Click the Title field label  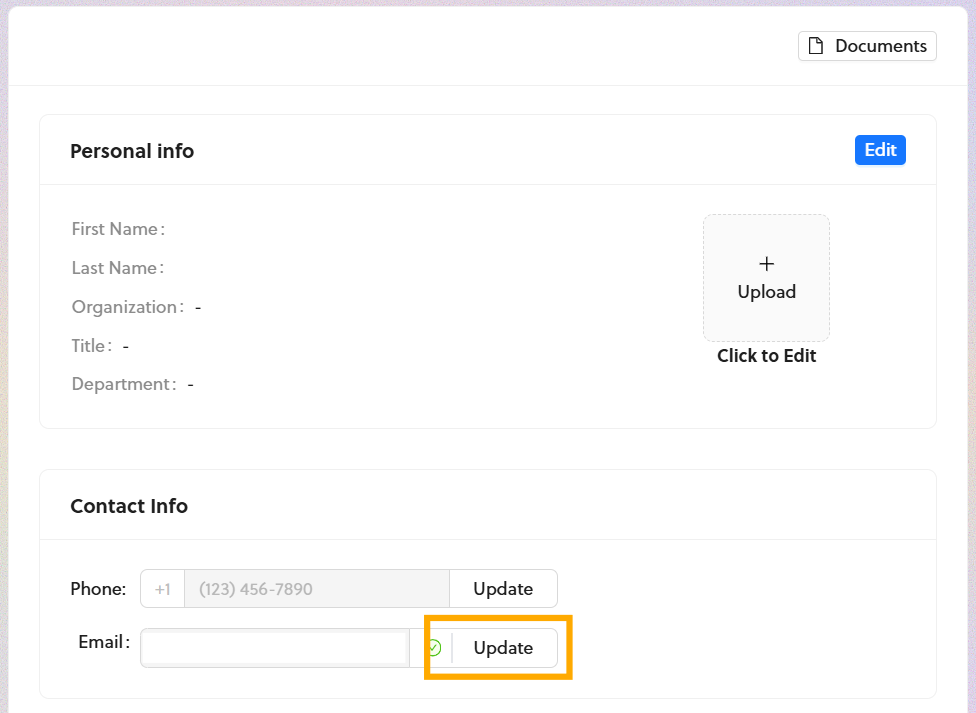click(90, 346)
